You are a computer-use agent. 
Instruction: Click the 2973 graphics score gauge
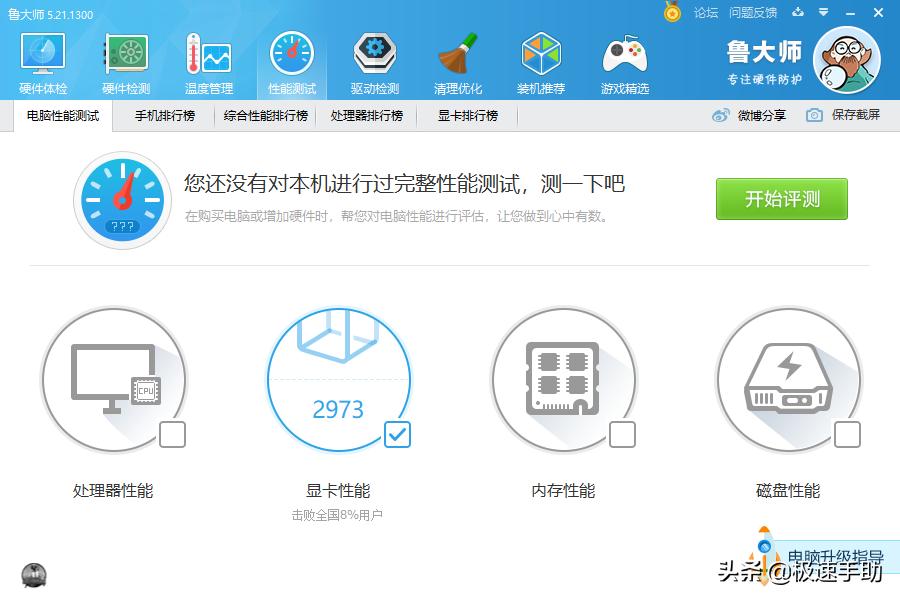click(x=340, y=380)
